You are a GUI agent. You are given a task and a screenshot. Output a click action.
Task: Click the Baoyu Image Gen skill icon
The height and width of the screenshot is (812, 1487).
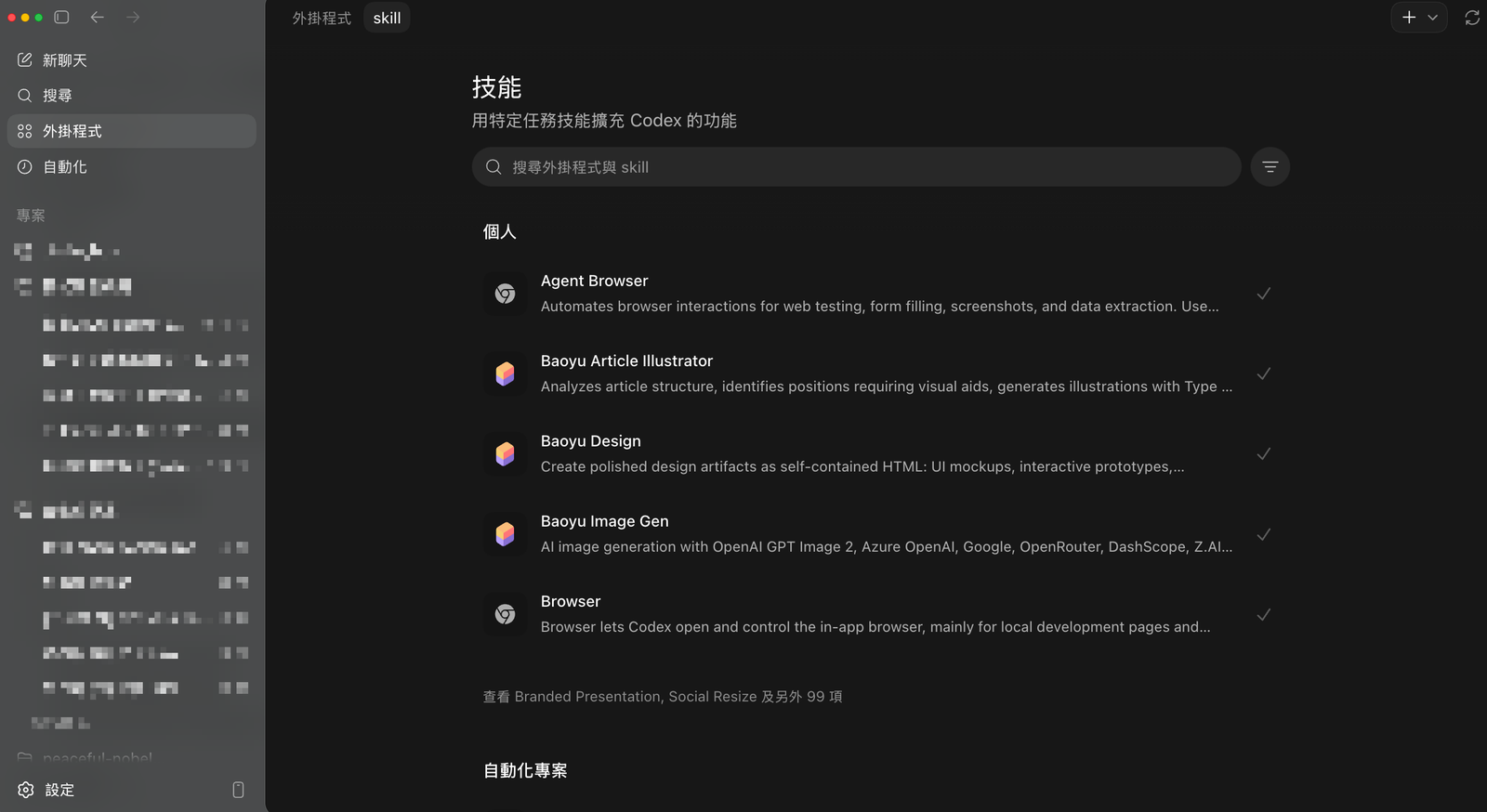coord(506,534)
